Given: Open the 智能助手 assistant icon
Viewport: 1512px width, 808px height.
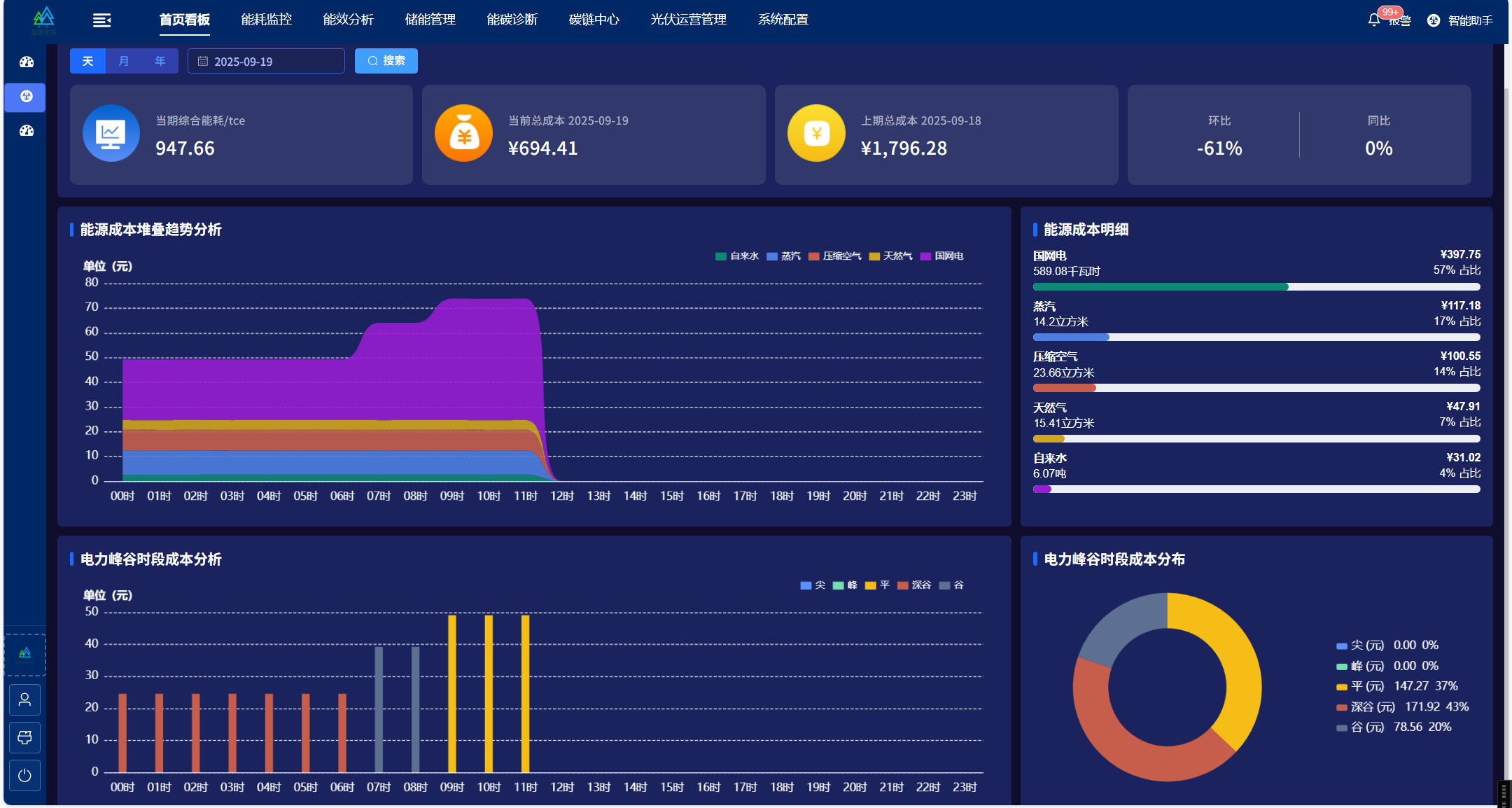Looking at the screenshot, I should click(x=1434, y=20).
